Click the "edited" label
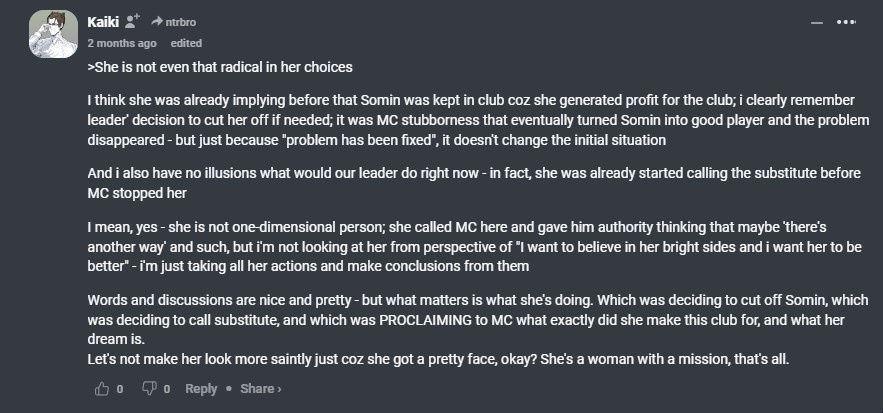 click(186, 43)
